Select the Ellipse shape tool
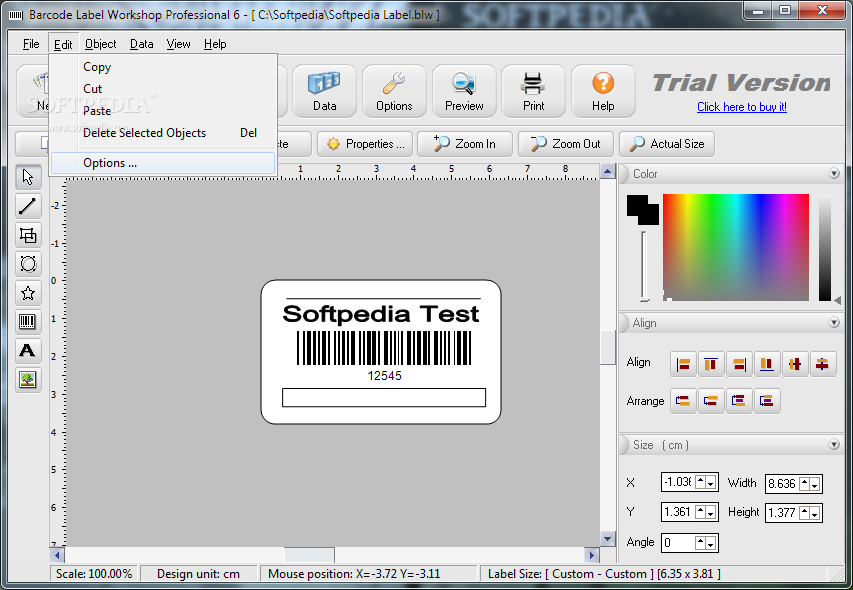 click(x=28, y=264)
